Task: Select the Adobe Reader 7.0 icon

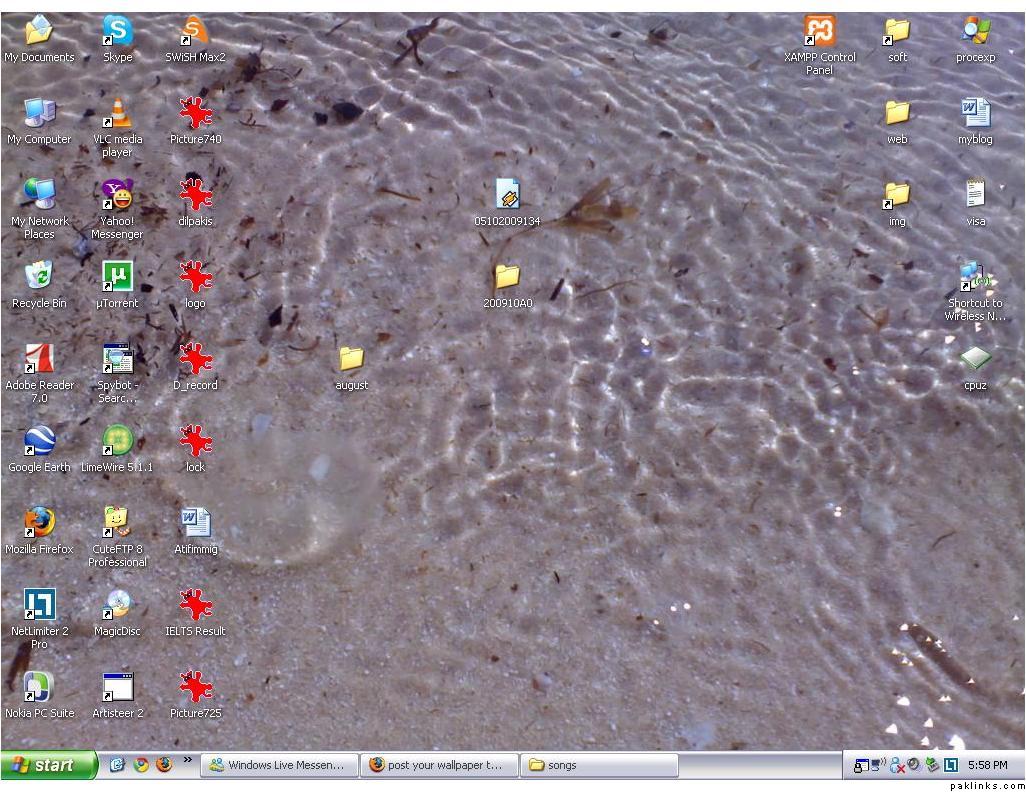Action: (x=39, y=359)
